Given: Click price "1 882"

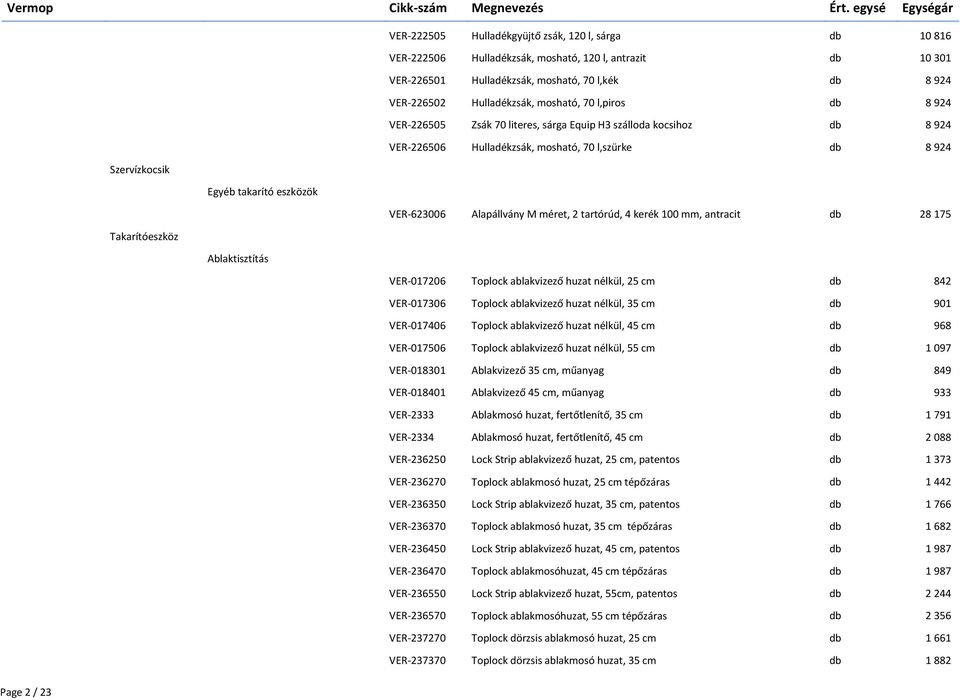Looking at the screenshot, I should click(x=938, y=661).
